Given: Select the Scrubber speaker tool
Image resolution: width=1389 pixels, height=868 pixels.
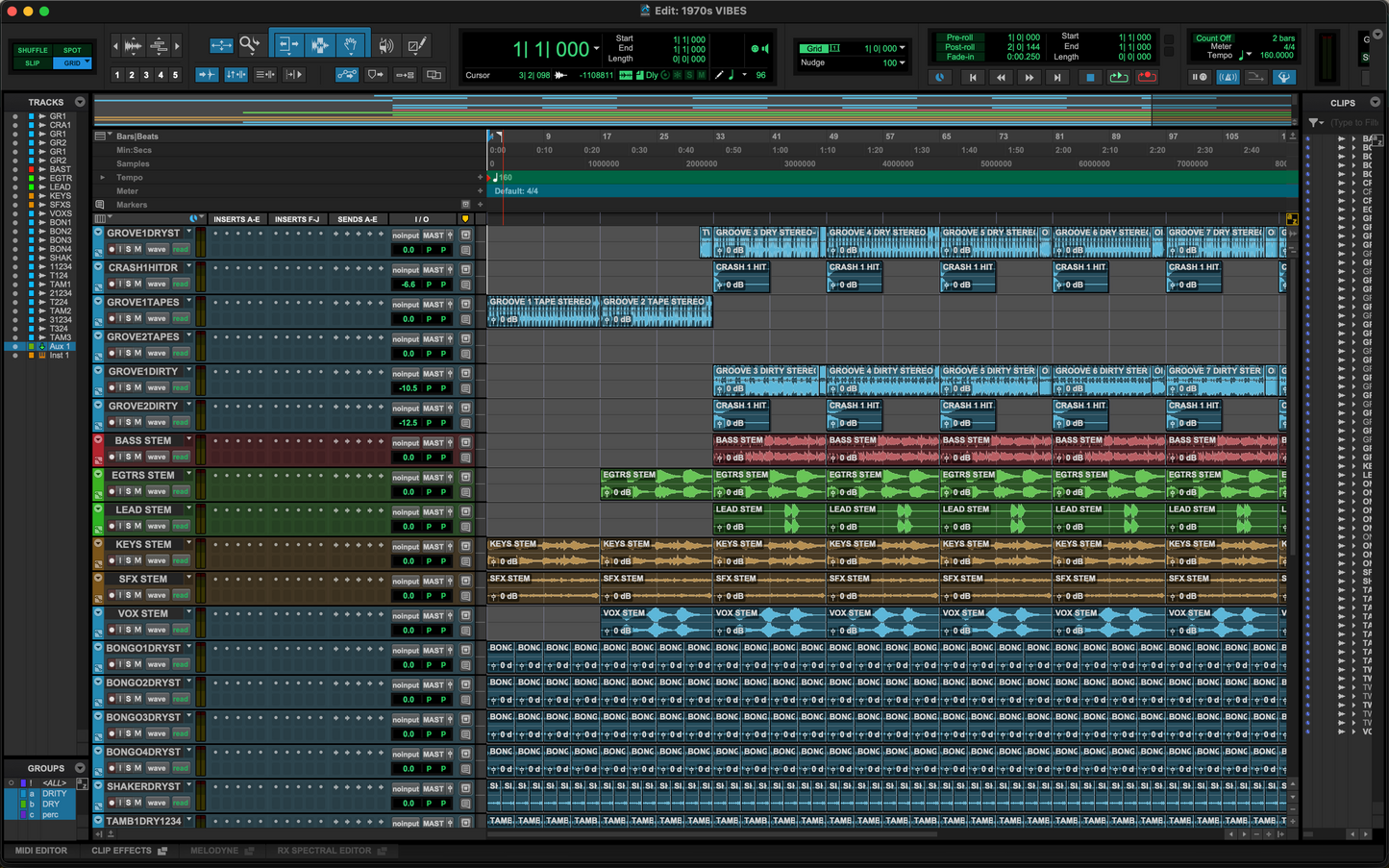Looking at the screenshot, I should point(386,45).
